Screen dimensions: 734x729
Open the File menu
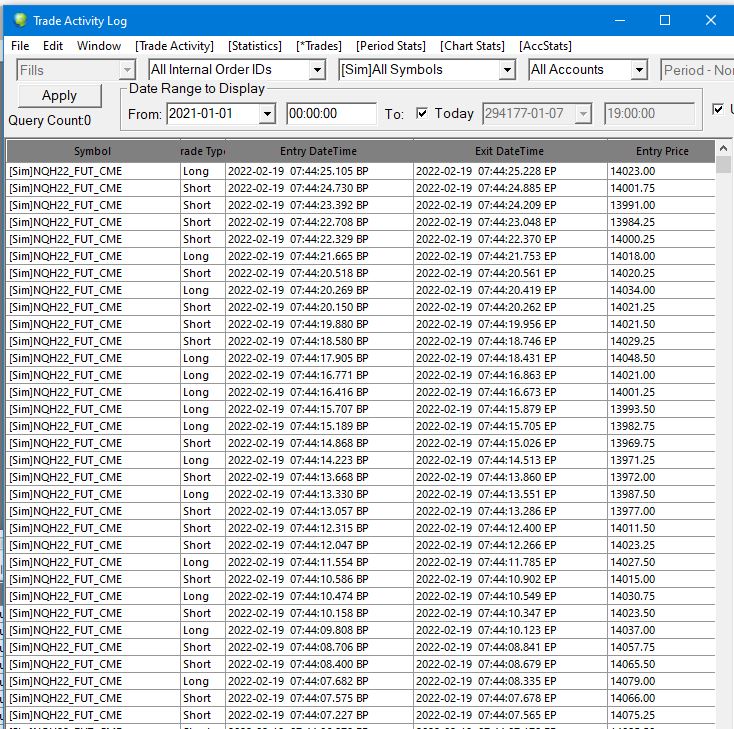[x=20, y=46]
